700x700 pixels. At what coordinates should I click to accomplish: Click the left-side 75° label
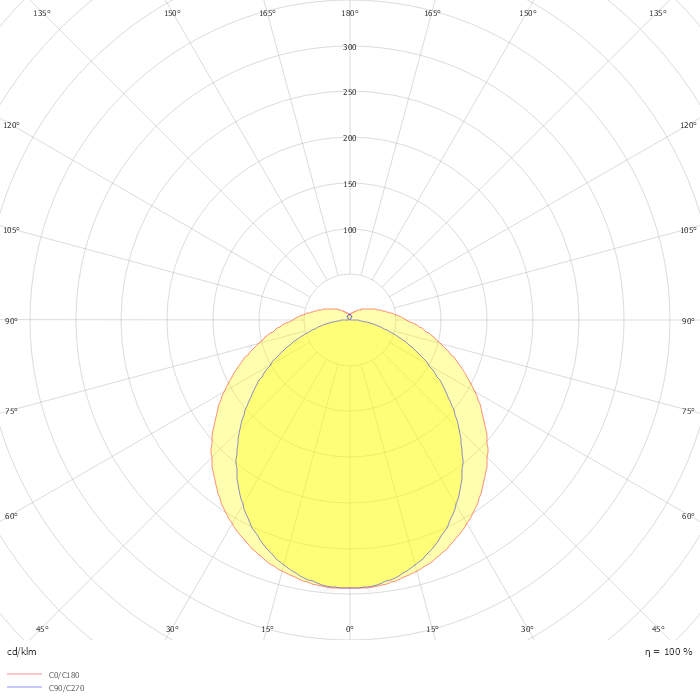tap(11, 411)
